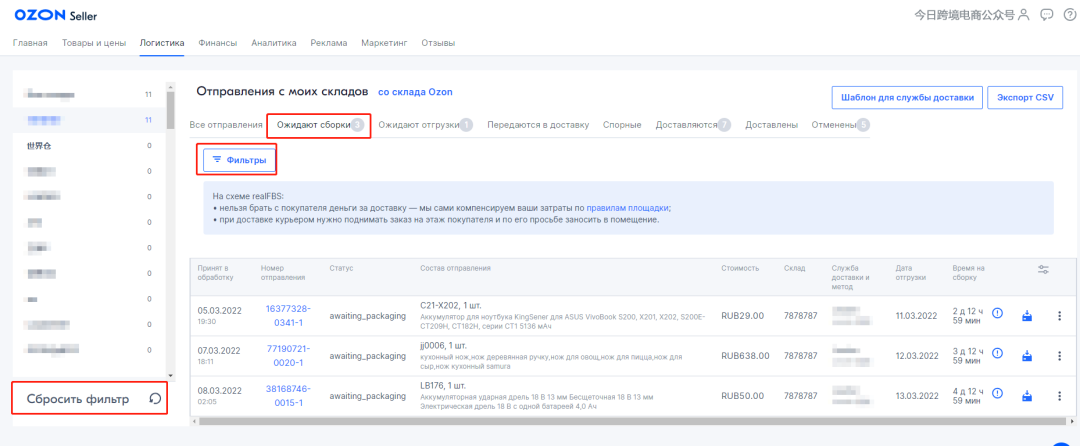
Task: Click the assemble icon for shipment 16377328-0341-1
Action: [x=1027, y=316]
